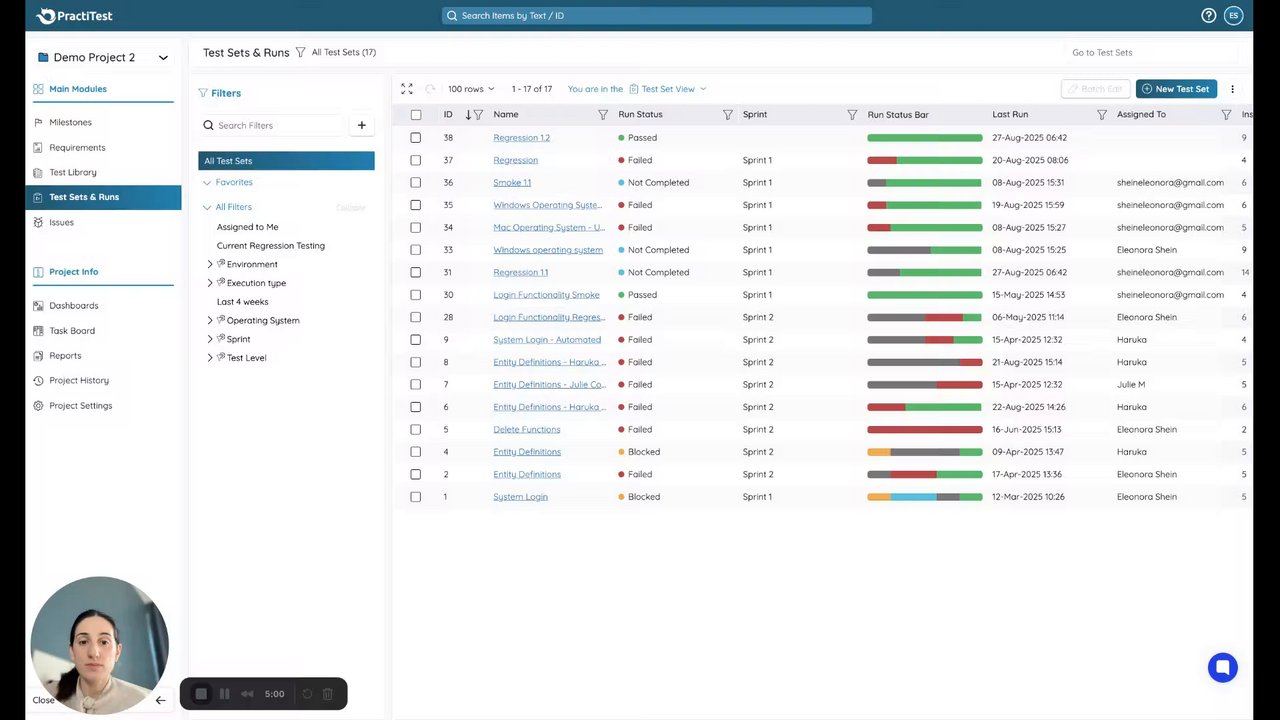This screenshot has width=1280, height=720.
Task: Go to the Test Library module
Action: pyautogui.click(x=73, y=172)
